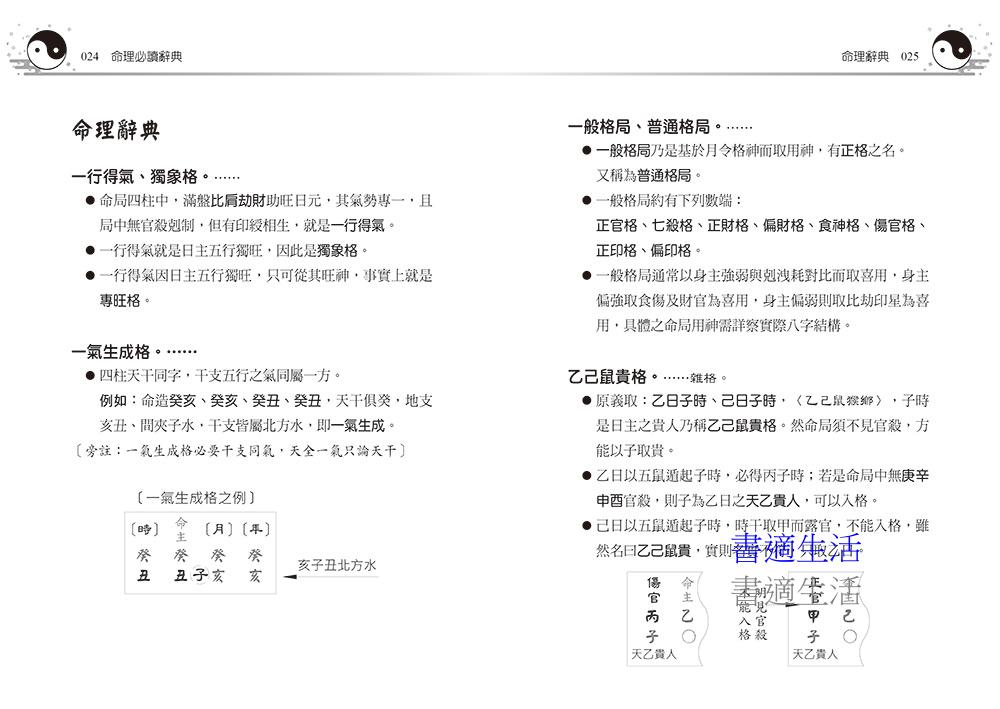Click the line starting 命局四柱中

pyautogui.click(x=266, y=201)
